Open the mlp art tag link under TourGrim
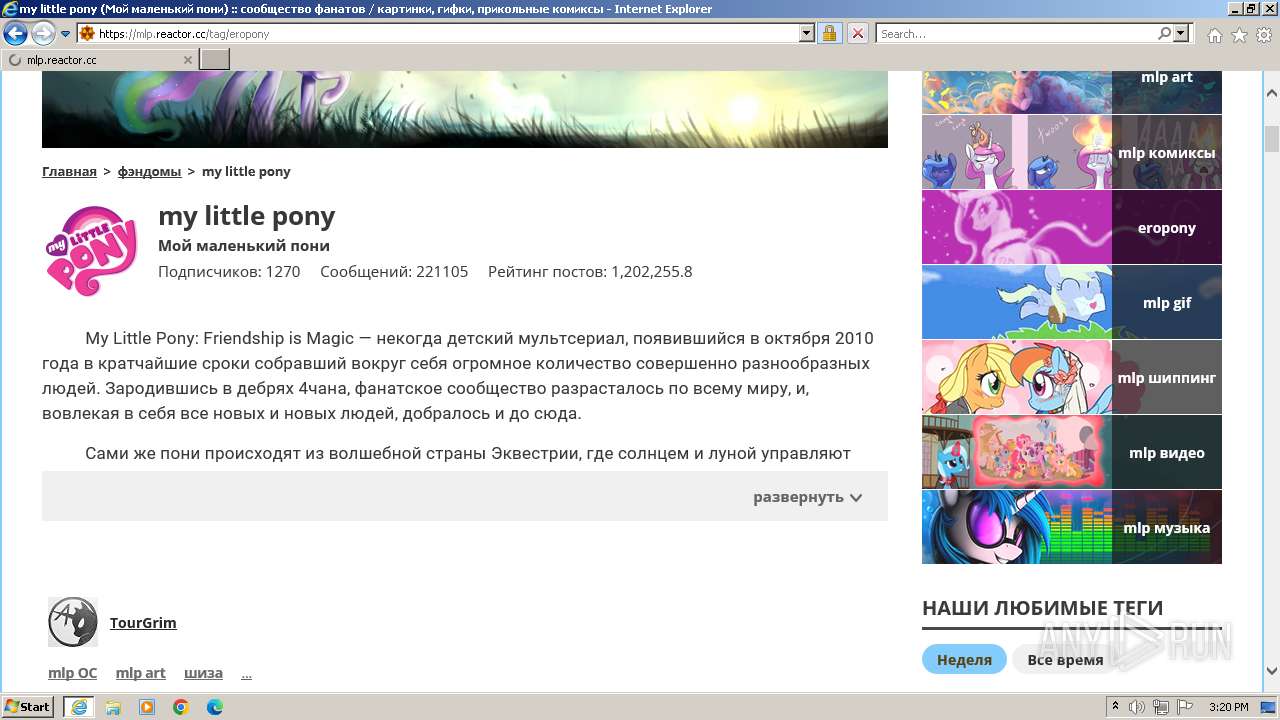The width and height of the screenshot is (1280, 720). click(x=140, y=673)
